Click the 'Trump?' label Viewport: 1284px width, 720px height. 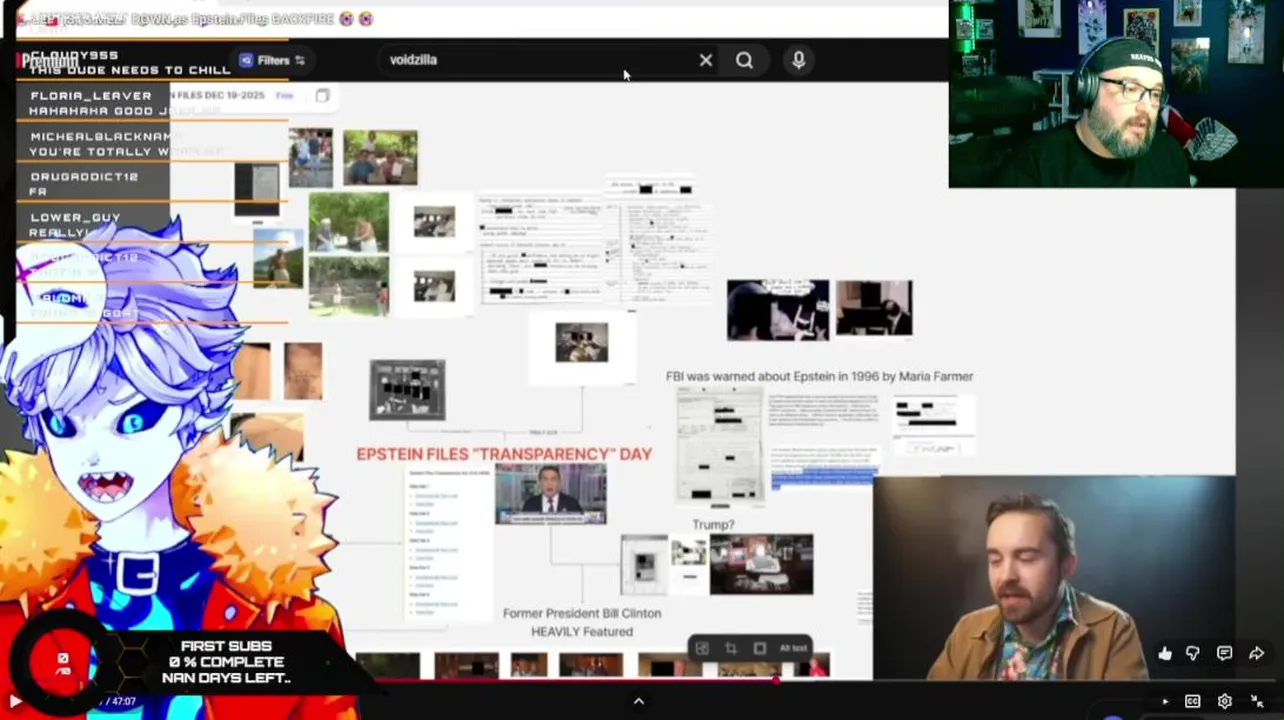click(713, 525)
